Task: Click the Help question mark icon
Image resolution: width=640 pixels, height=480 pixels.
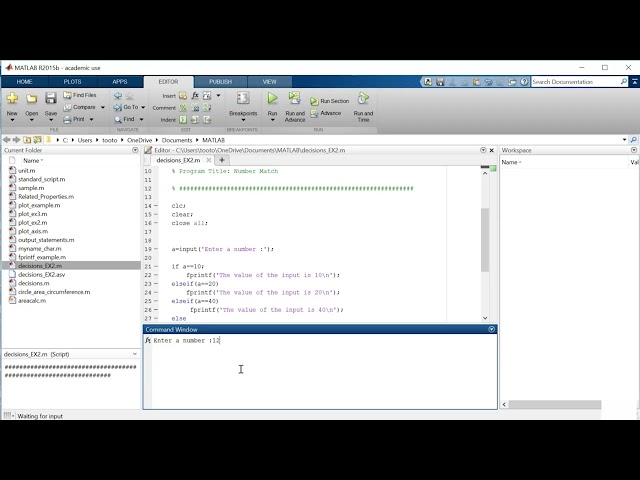Action: 524,82
